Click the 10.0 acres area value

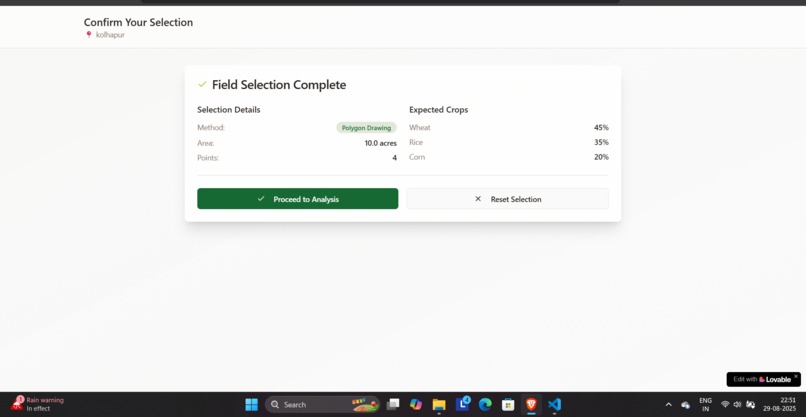click(x=381, y=143)
